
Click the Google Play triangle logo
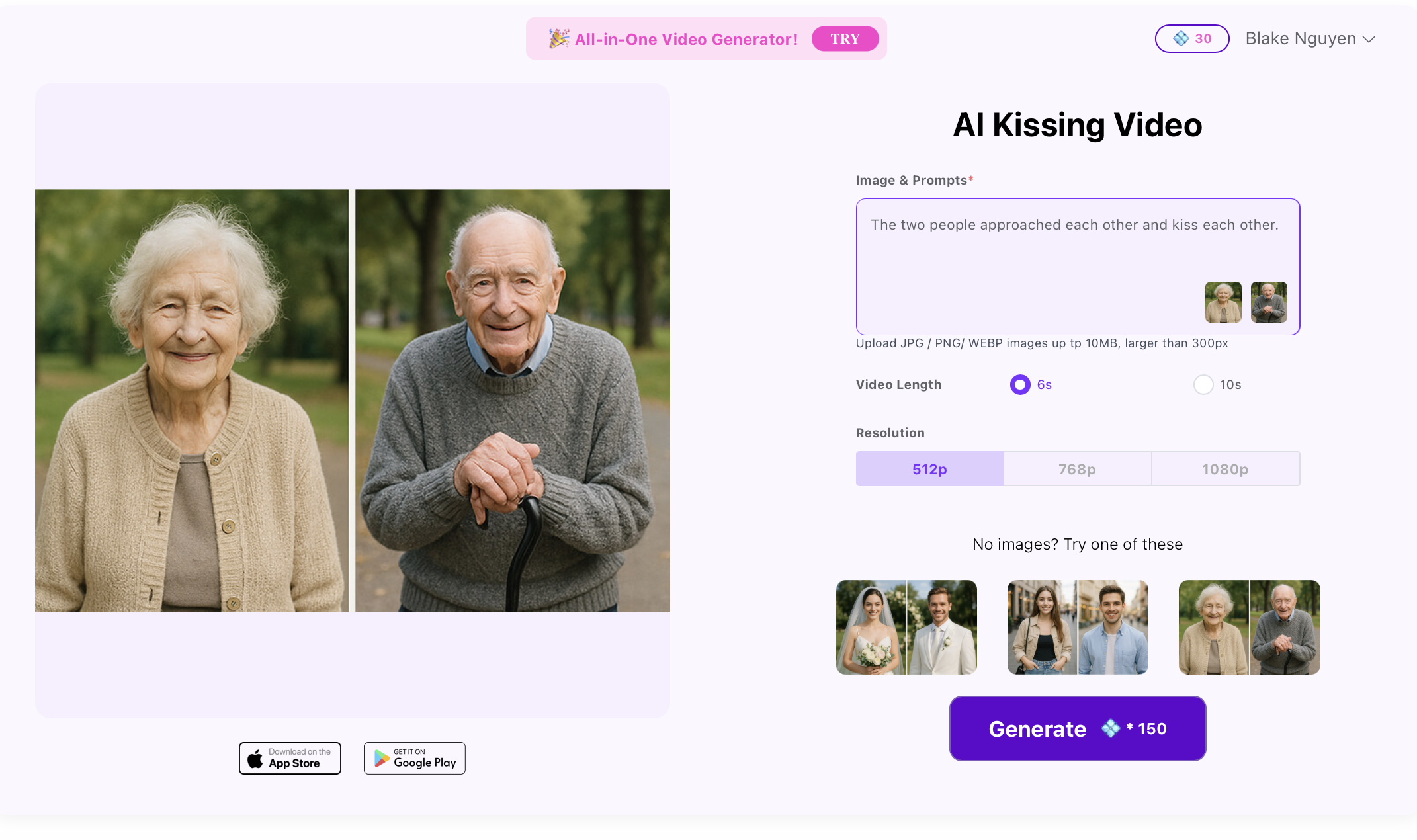pyautogui.click(x=382, y=759)
